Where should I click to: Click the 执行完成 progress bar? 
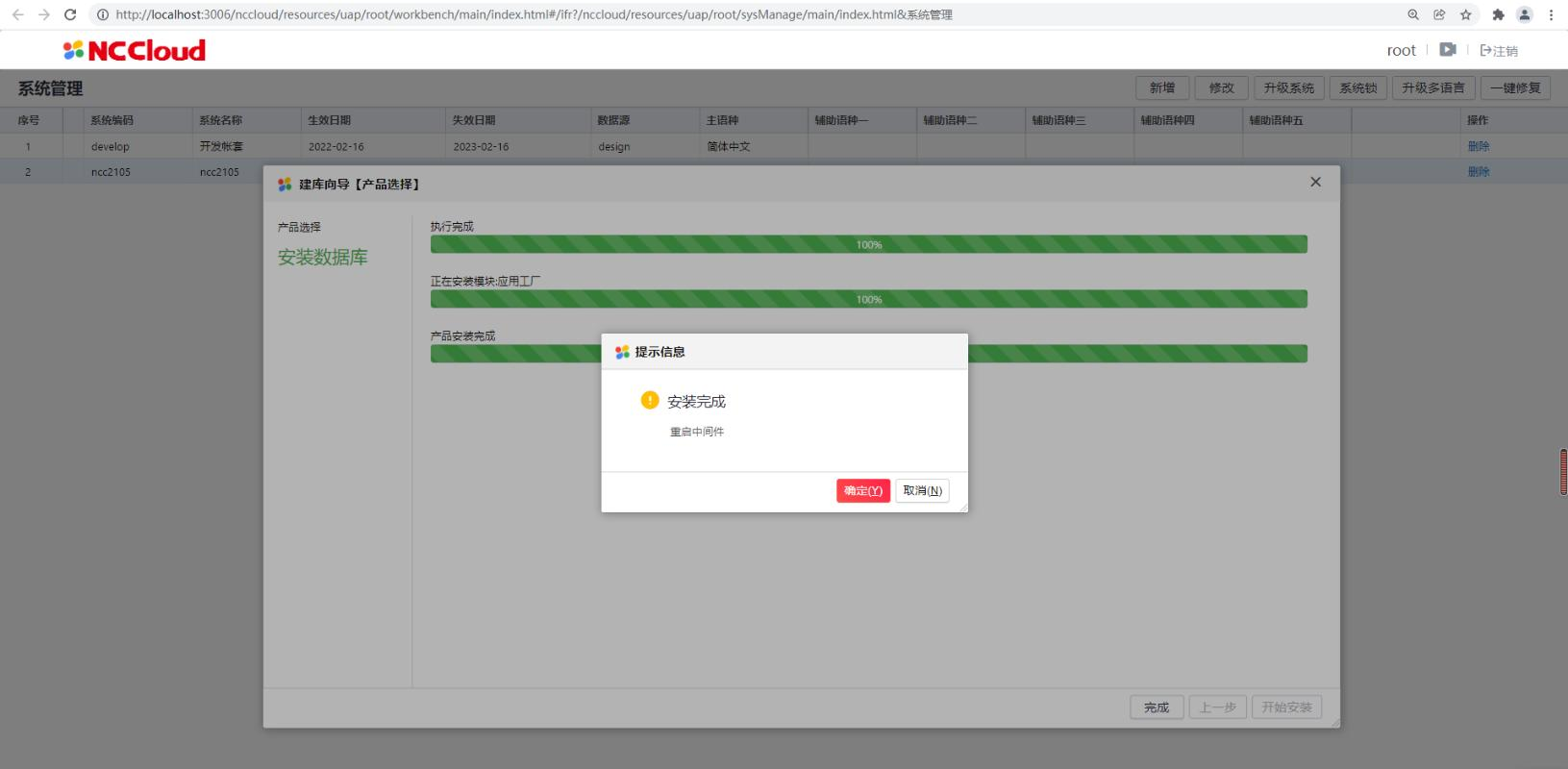(869, 244)
